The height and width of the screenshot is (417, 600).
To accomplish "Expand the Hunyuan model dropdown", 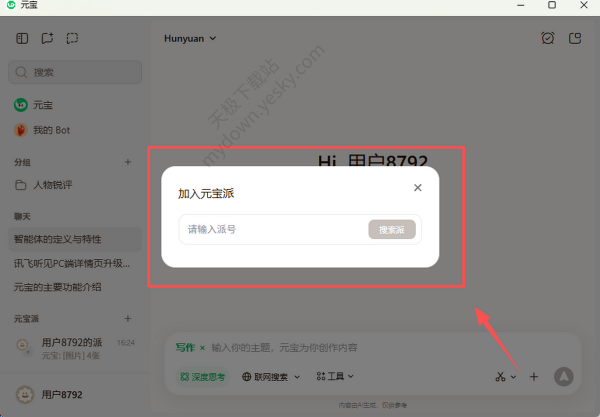I will coord(190,39).
